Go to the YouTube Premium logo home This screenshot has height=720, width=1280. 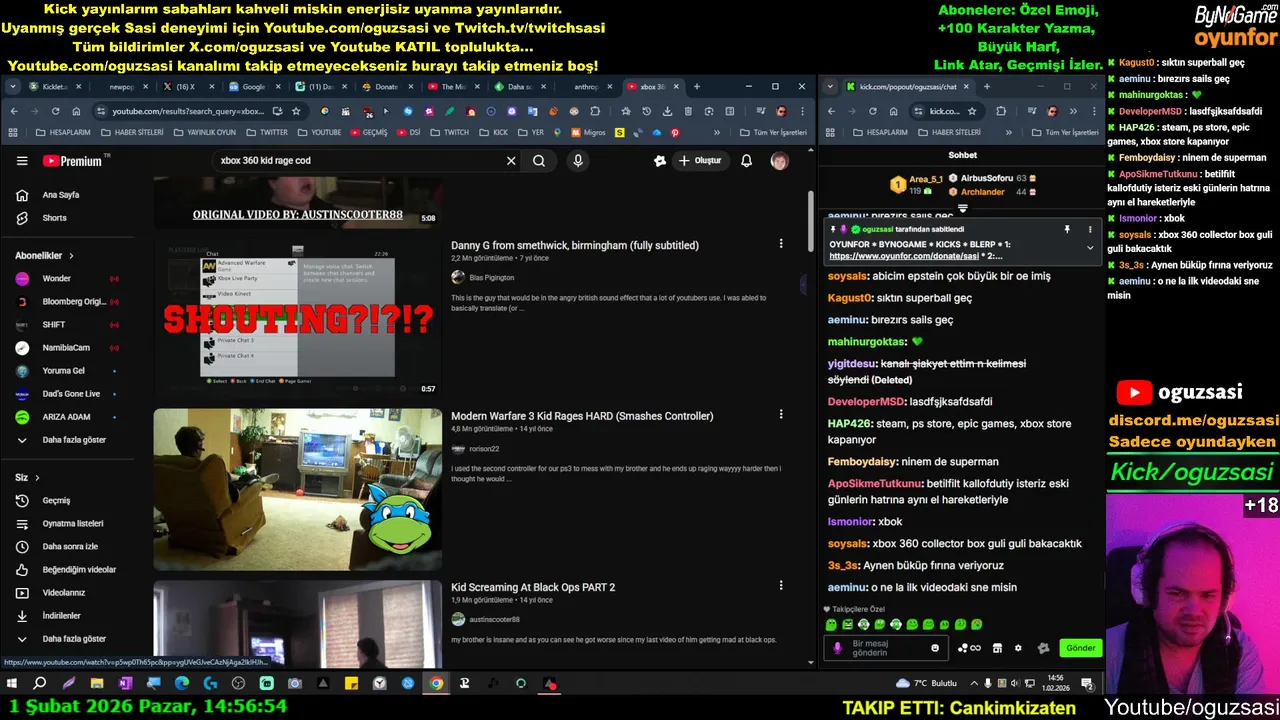[x=72, y=161]
